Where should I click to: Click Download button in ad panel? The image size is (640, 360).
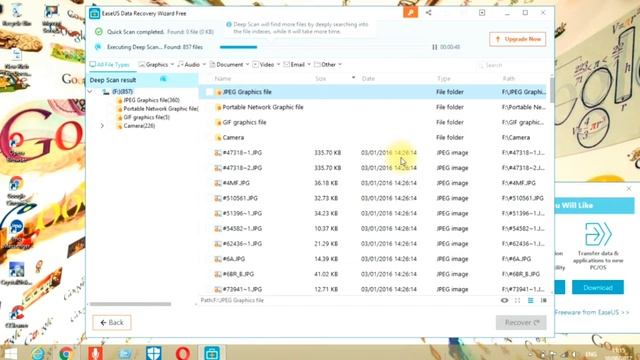(x=598, y=287)
